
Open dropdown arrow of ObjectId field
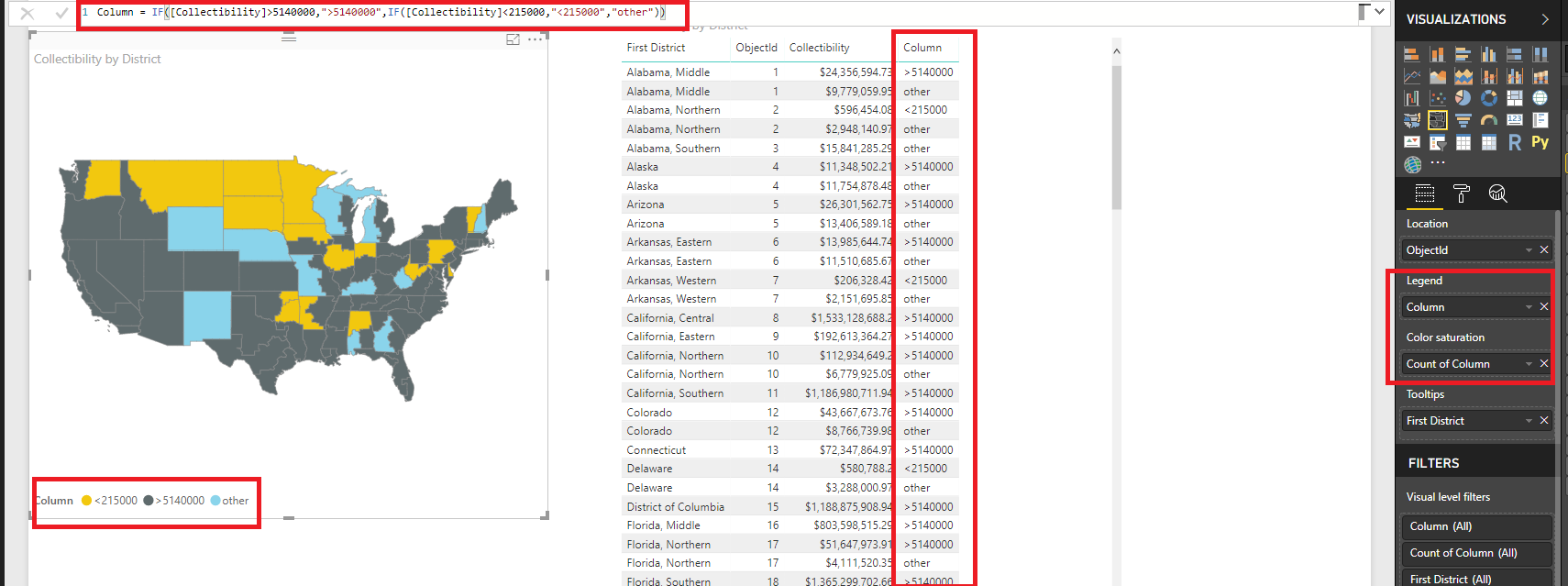click(x=1529, y=250)
